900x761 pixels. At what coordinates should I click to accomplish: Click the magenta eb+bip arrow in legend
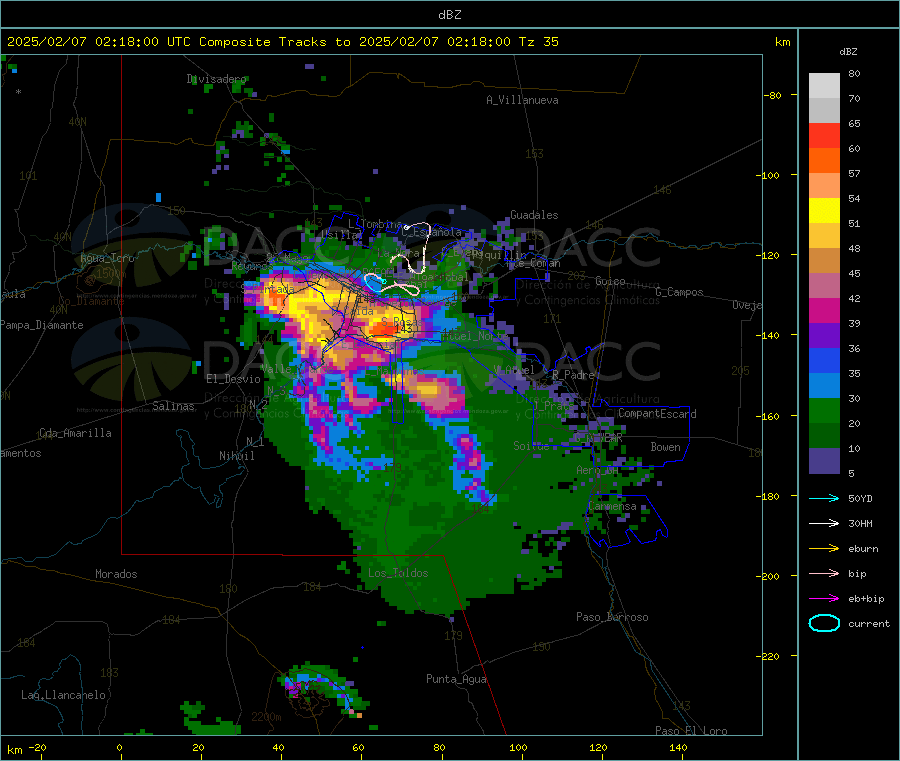click(x=824, y=599)
